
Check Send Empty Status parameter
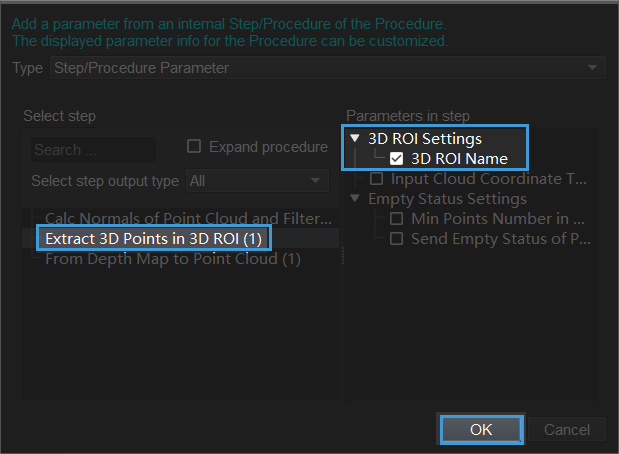click(x=397, y=239)
